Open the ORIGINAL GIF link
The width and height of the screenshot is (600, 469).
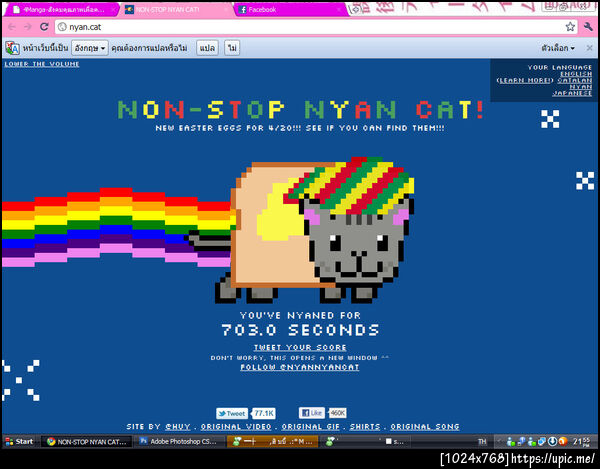click(x=310, y=427)
